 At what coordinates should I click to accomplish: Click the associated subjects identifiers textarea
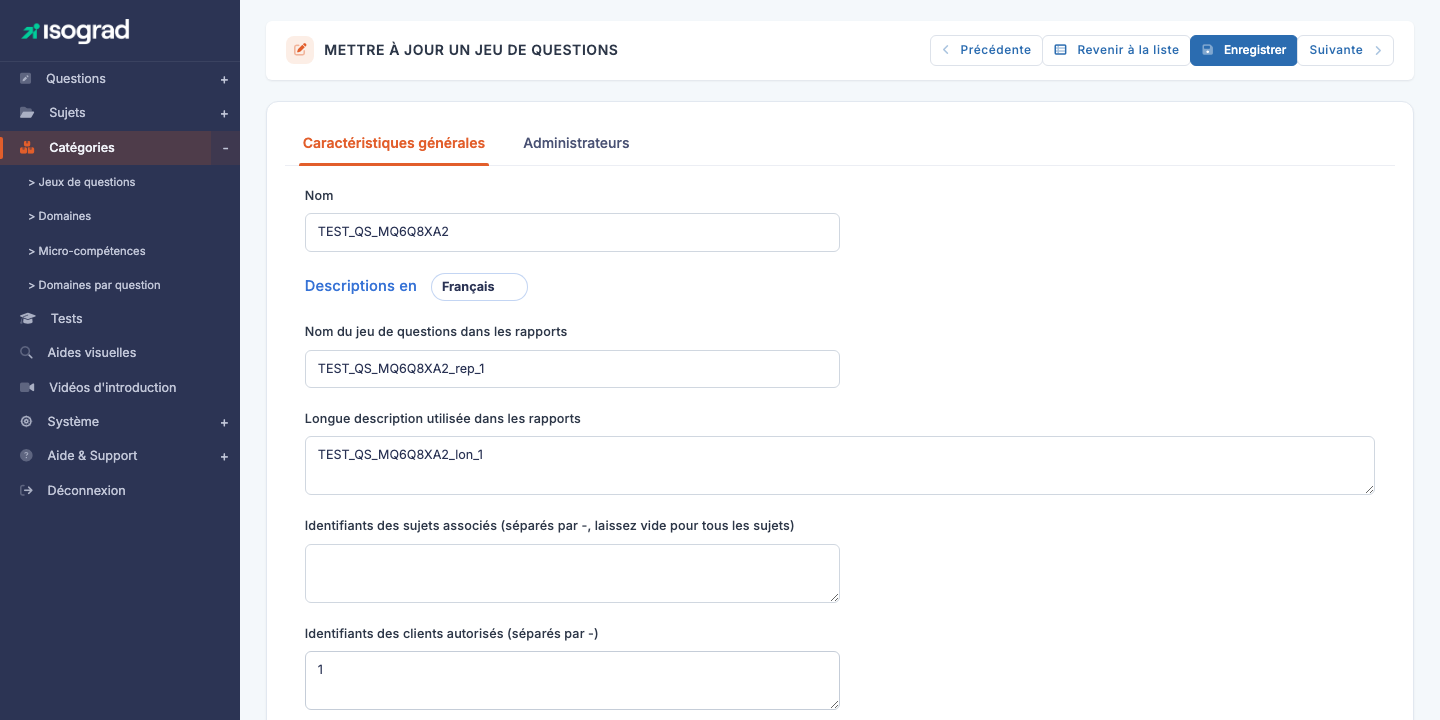572,573
